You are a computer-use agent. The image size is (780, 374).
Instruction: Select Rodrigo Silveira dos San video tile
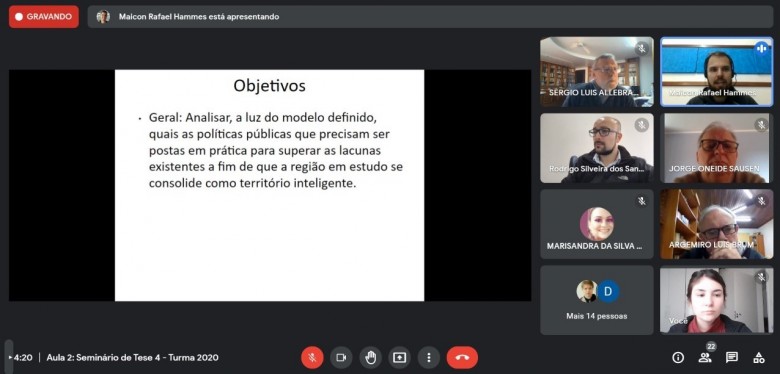597,148
